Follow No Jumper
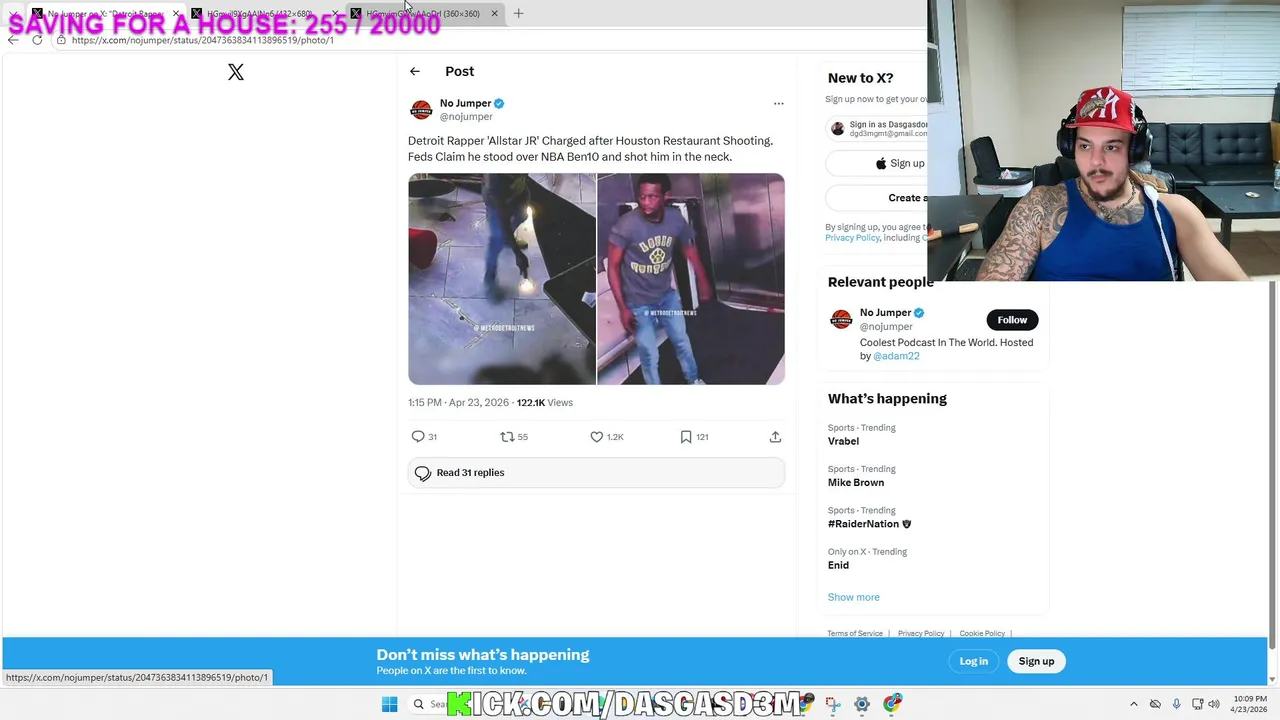1280x720 pixels. pyautogui.click(x=1012, y=320)
